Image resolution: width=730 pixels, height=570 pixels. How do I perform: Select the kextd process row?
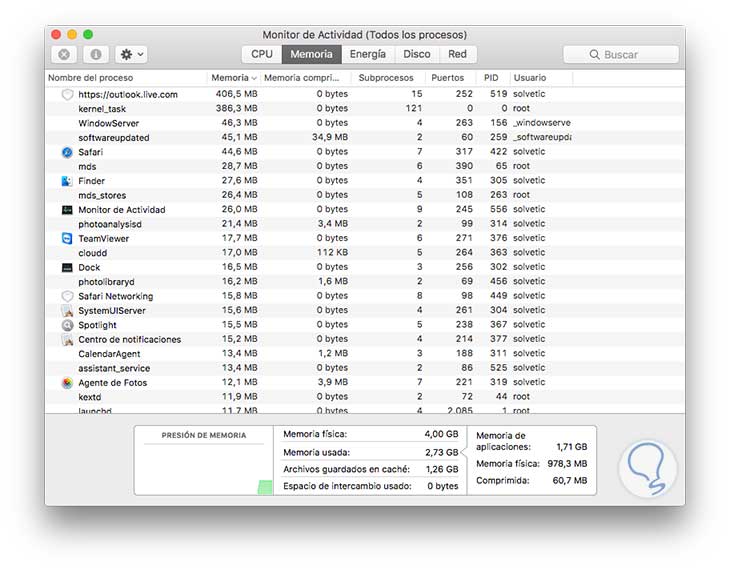tap(365, 397)
